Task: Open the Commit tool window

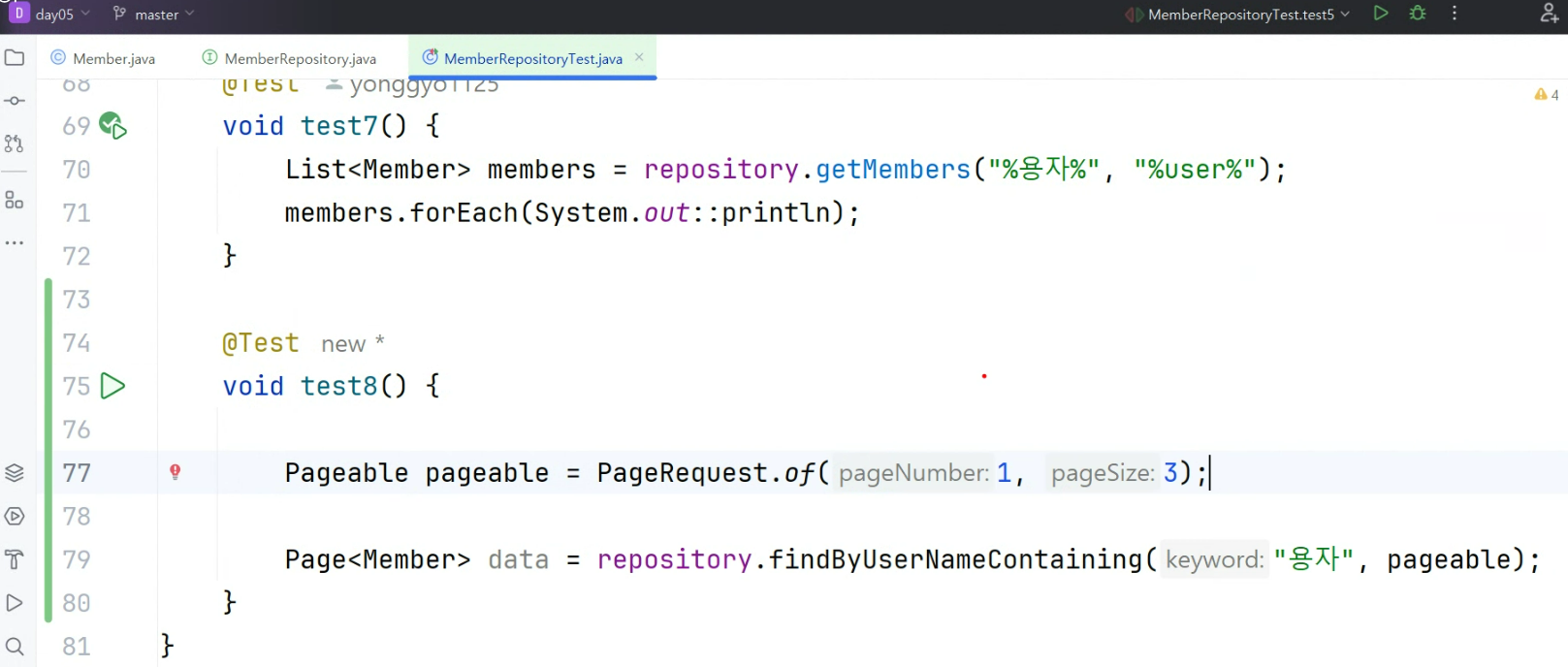Action: 15,101
